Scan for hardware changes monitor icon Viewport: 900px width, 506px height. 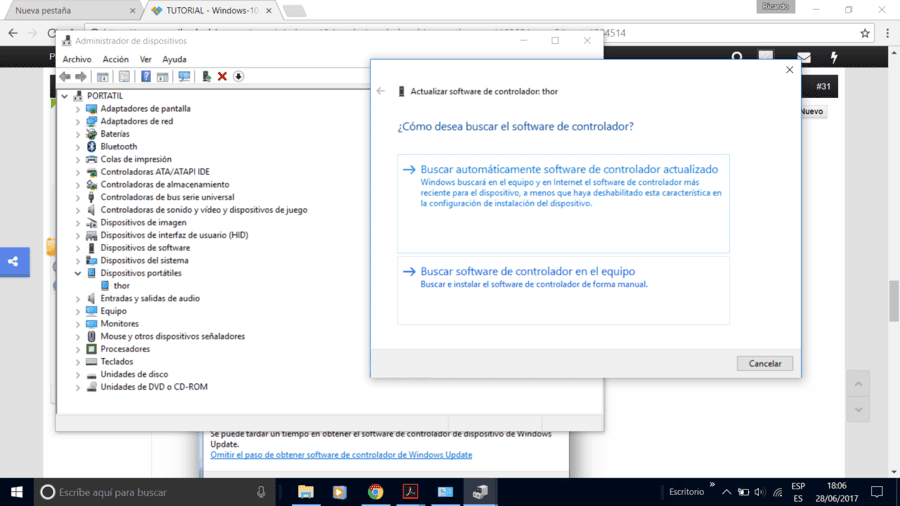(x=184, y=76)
